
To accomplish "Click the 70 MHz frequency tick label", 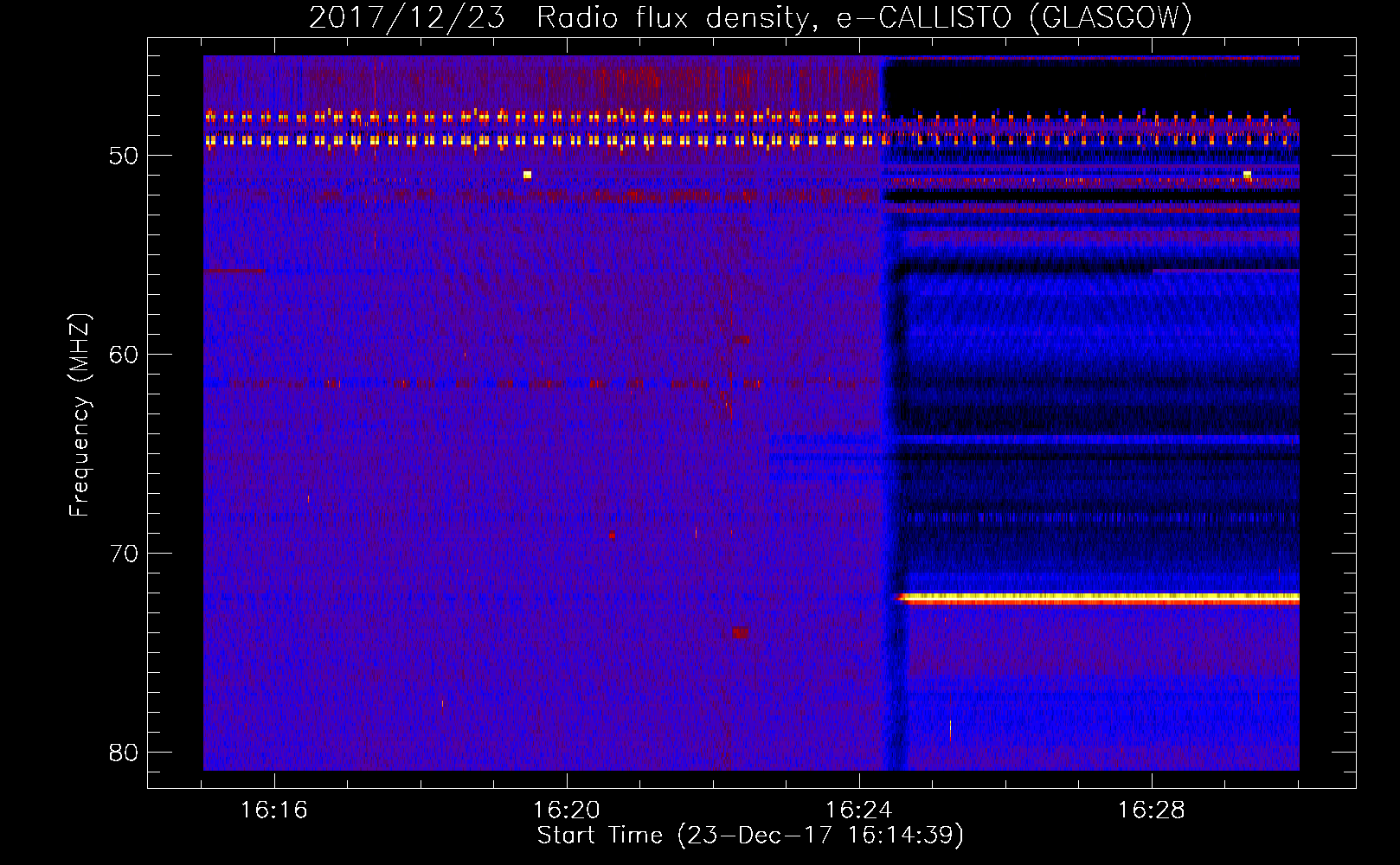I will [124, 554].
